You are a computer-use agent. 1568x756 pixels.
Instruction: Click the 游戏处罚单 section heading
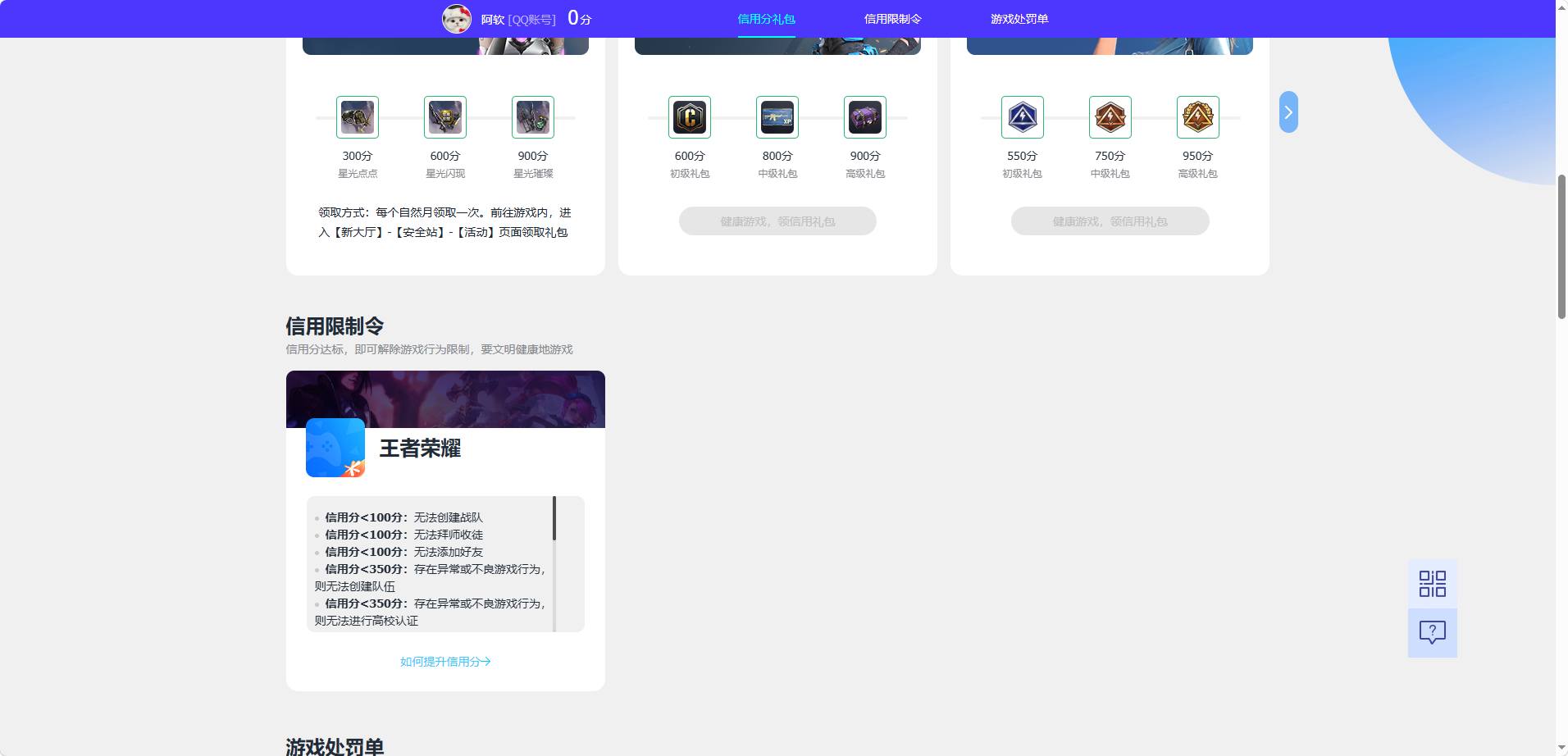tap(335, 746)
